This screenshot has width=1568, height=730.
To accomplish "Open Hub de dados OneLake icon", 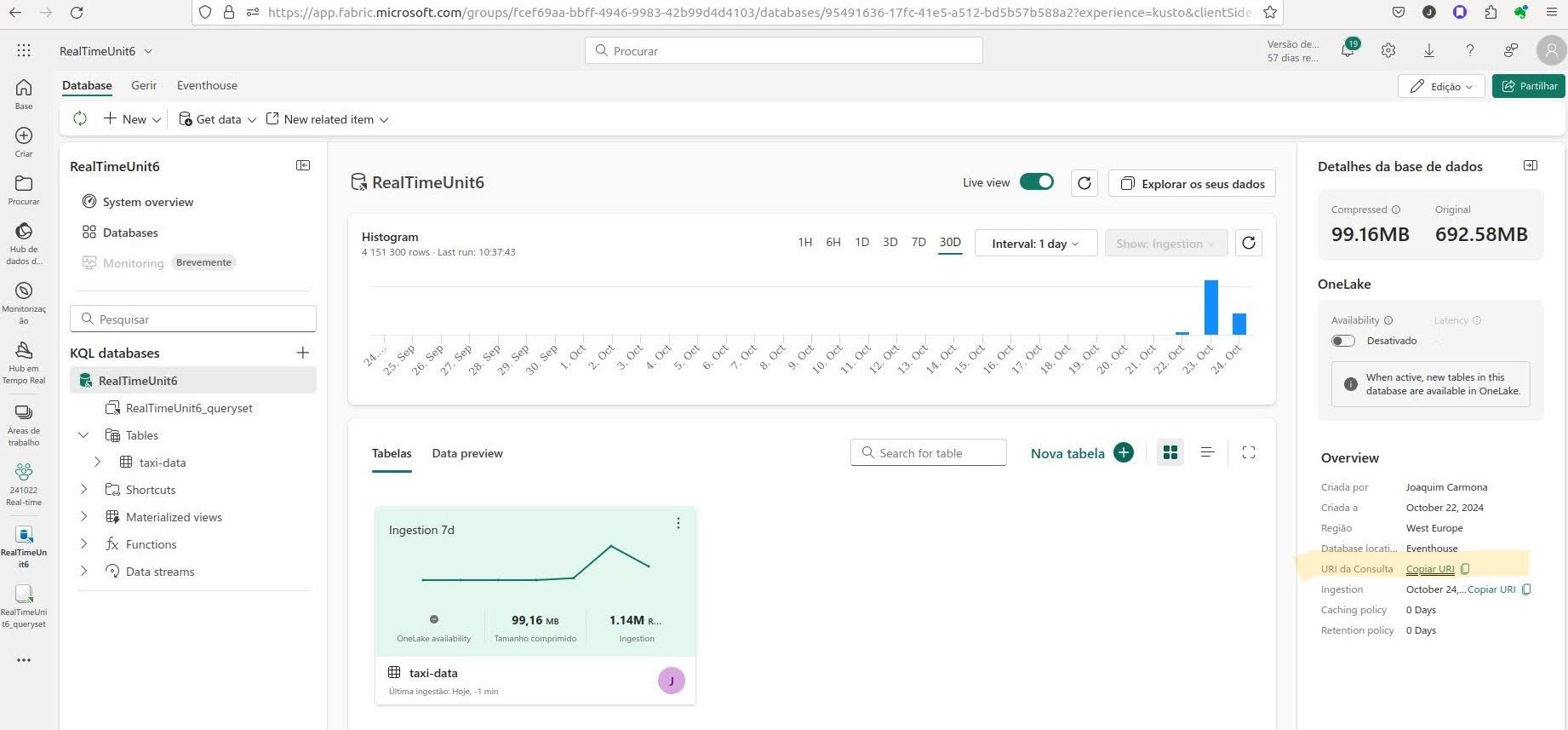I will pyautogui.click(x=24, y=231).
